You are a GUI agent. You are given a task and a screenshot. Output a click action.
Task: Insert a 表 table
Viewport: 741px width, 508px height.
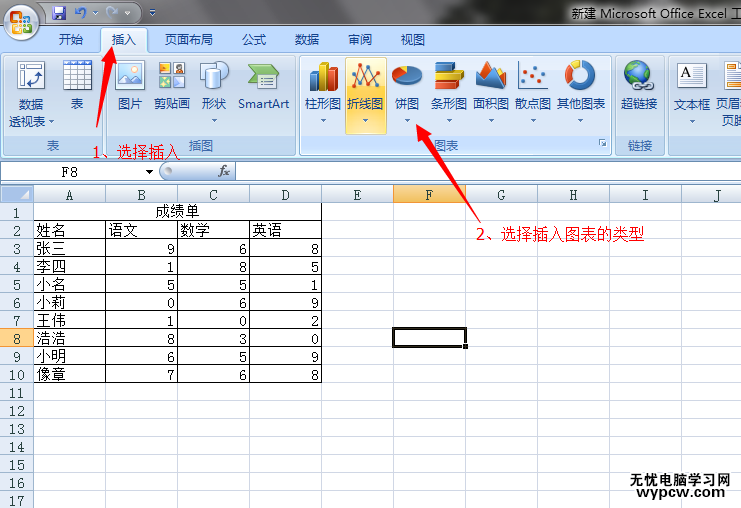(x=77, y=85)
